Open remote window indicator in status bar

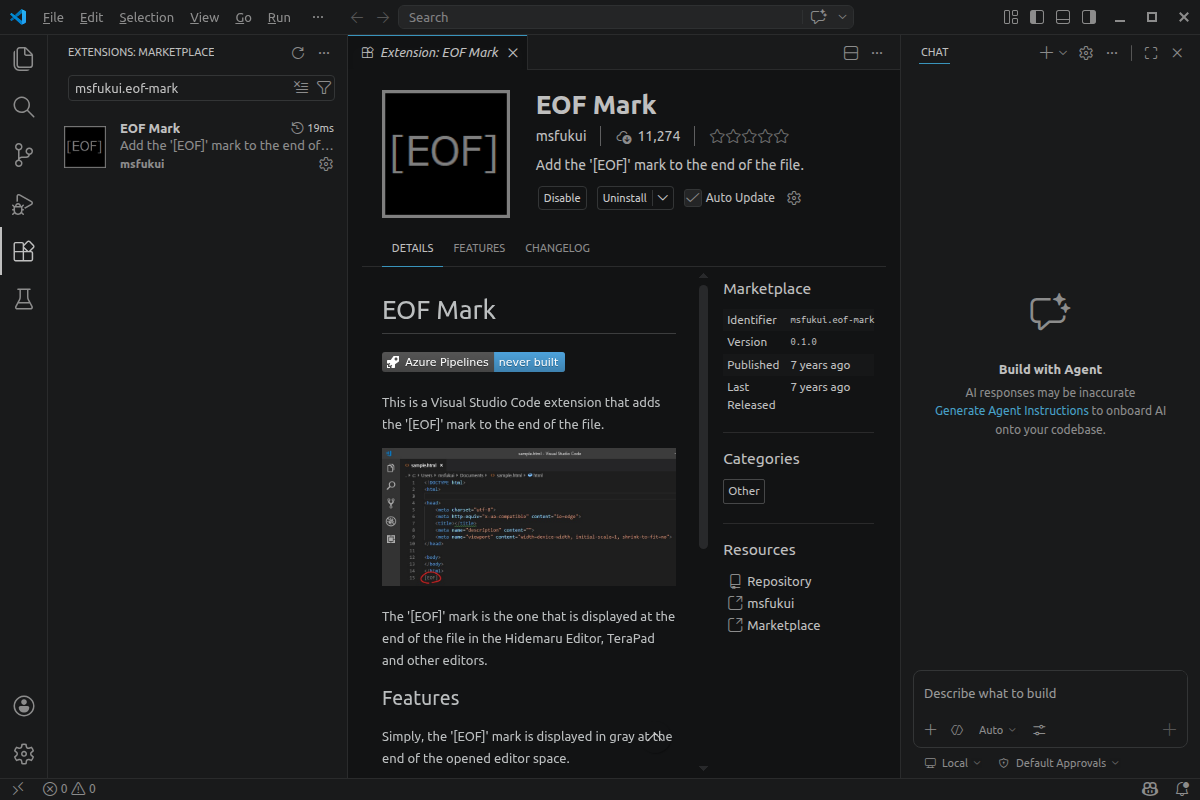pos(18,789)
